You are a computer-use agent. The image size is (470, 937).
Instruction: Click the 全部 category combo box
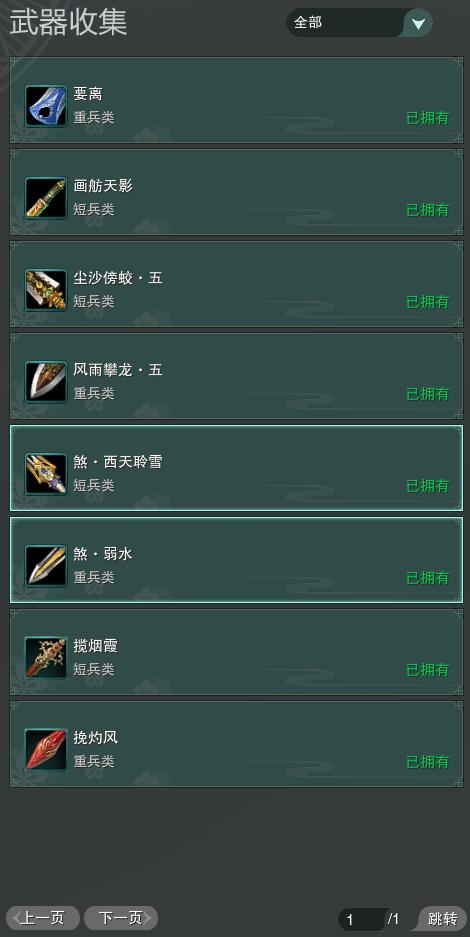click(360, 23)
